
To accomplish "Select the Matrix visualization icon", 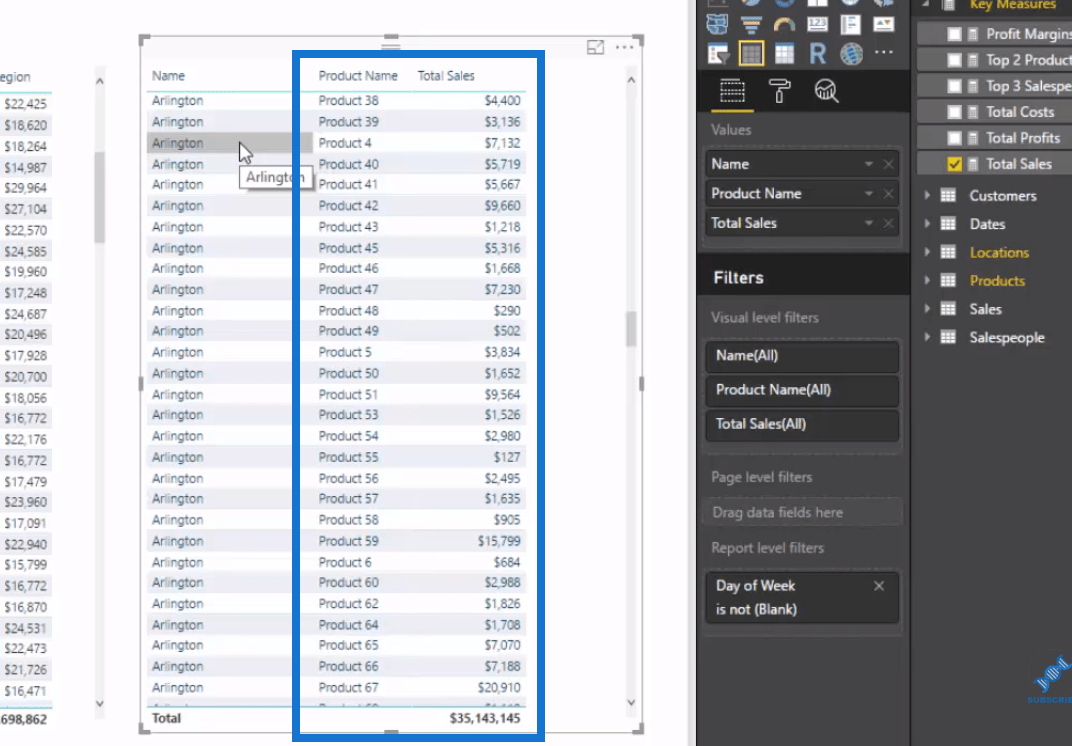I will pyautogui.click(x=784, y=53).
